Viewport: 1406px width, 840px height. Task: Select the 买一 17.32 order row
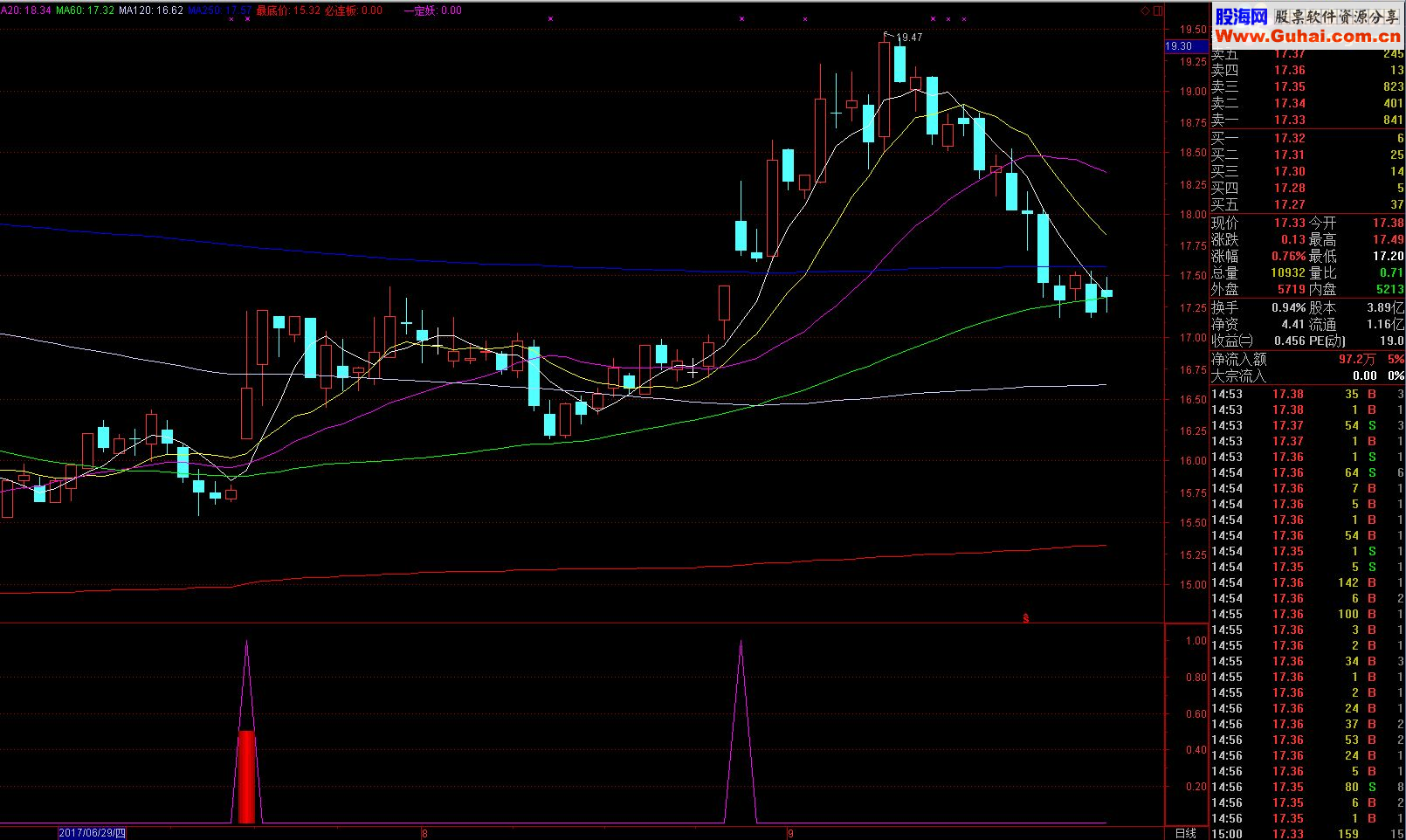tap(1307, 138)
